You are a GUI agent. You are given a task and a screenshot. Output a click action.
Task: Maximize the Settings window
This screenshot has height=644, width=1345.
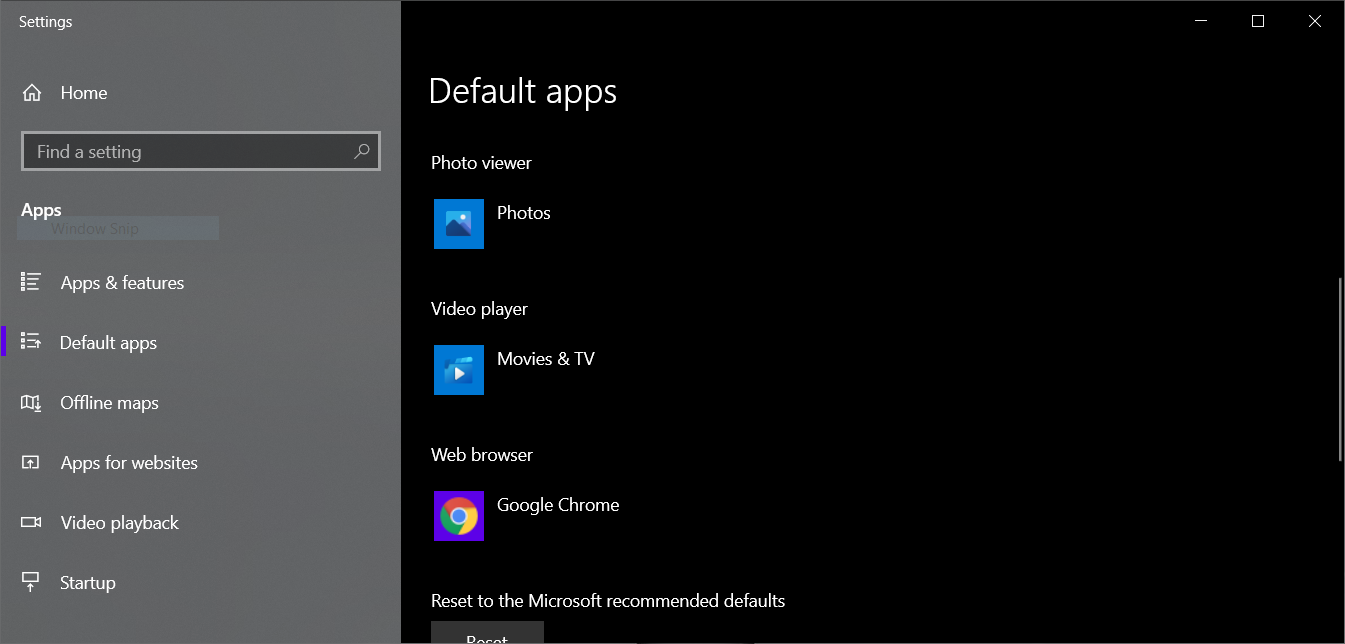(x=1258, y=21)
